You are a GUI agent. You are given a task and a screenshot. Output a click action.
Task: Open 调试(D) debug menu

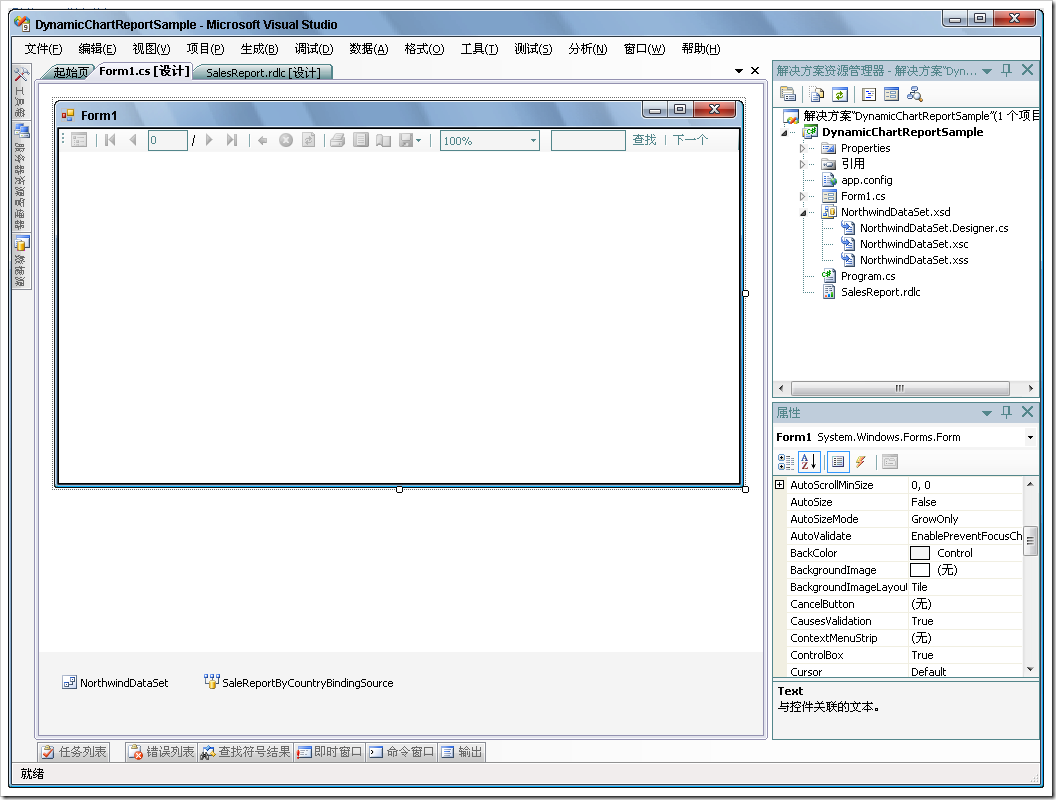pyautogui.click(x=314, y=48)
